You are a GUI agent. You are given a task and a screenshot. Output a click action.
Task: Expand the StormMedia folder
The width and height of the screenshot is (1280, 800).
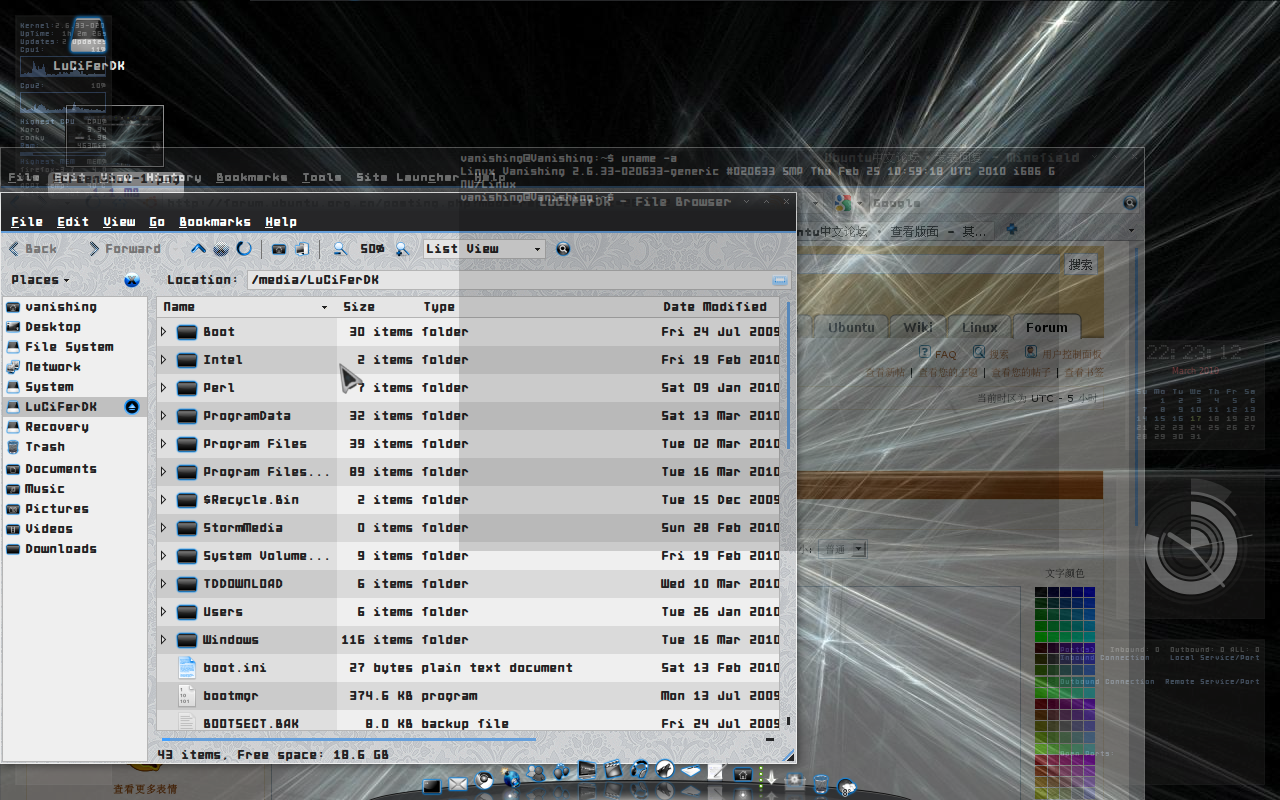[164, 527]
